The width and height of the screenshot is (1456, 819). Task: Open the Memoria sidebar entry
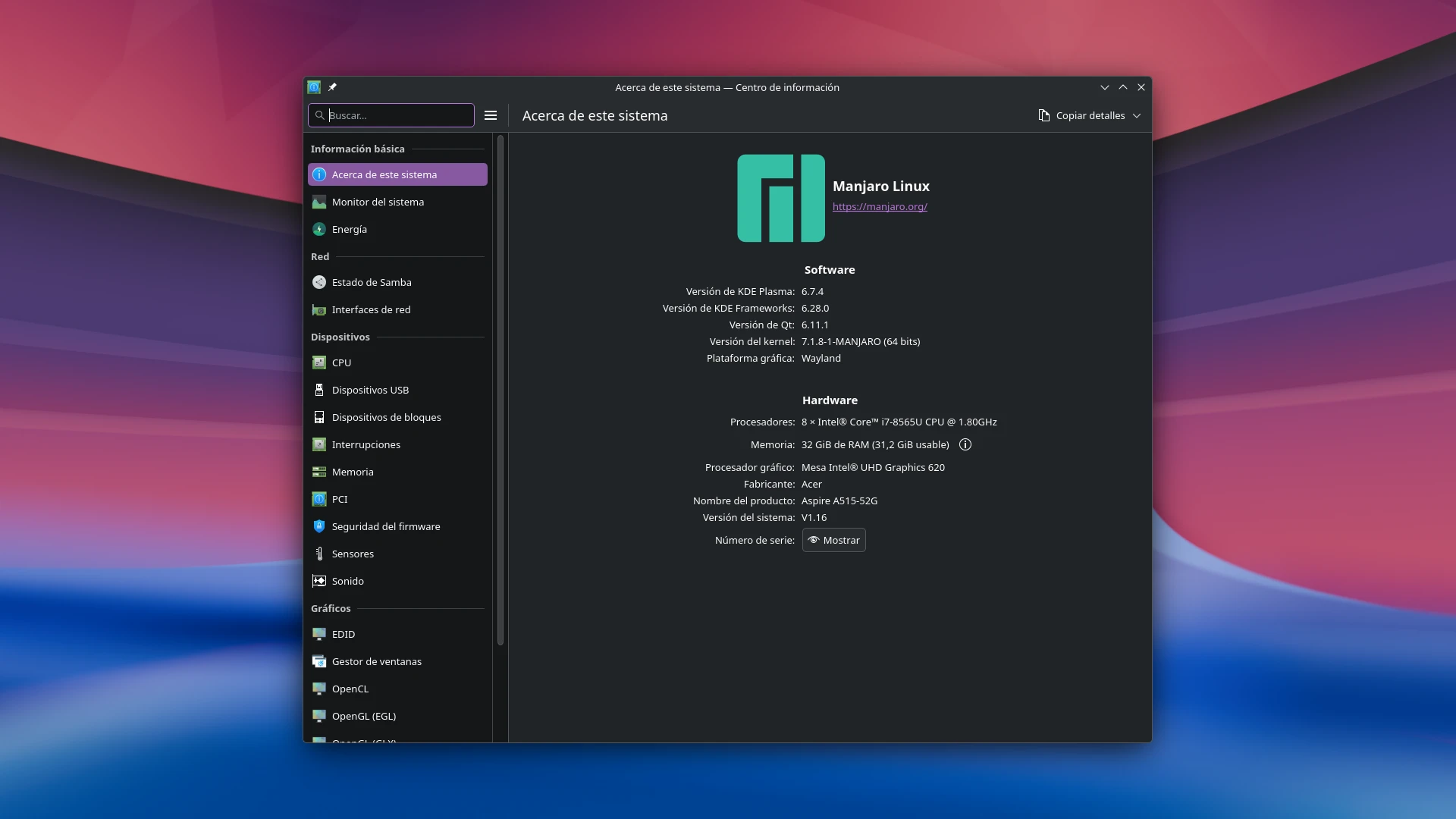click(397, 472)
